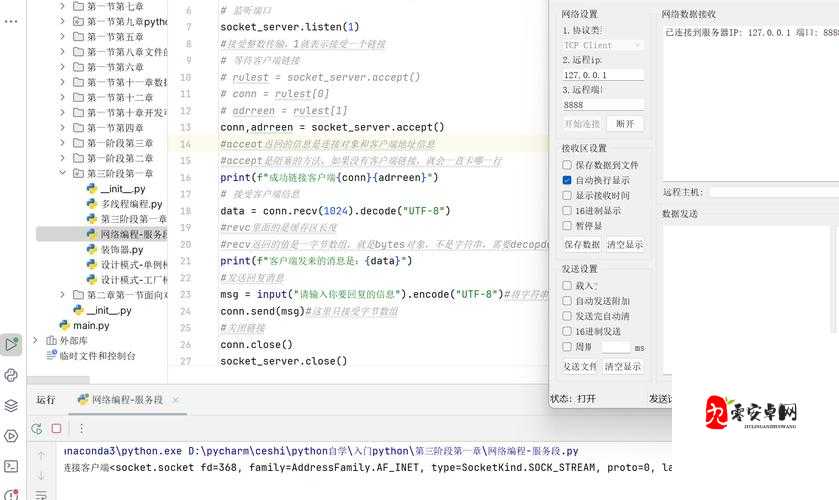Open the vertical dots more menu in run toolbar

(81, 428)
